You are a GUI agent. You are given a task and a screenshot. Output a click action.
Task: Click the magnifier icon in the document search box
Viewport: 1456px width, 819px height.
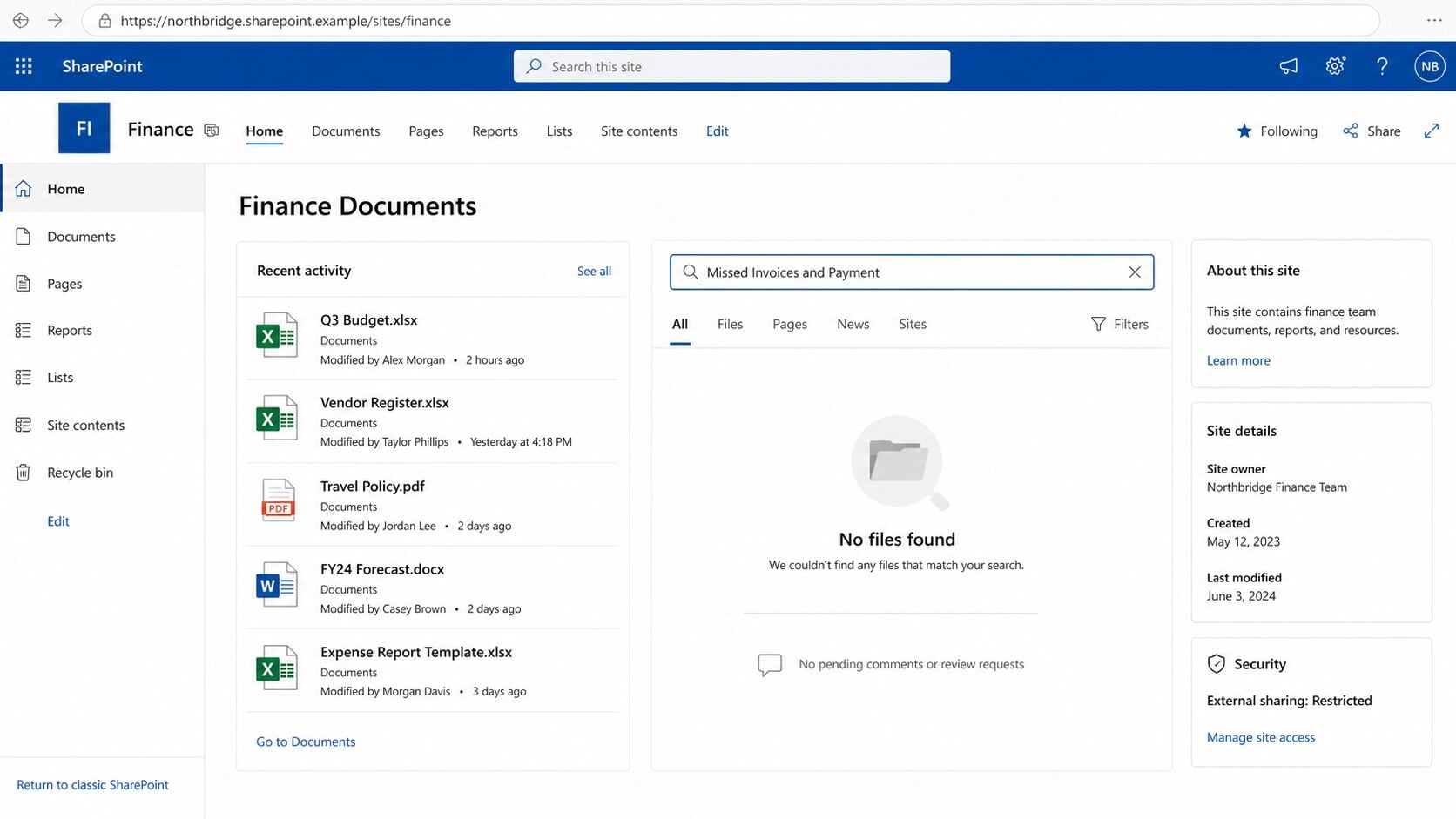(x=690, y=272)
